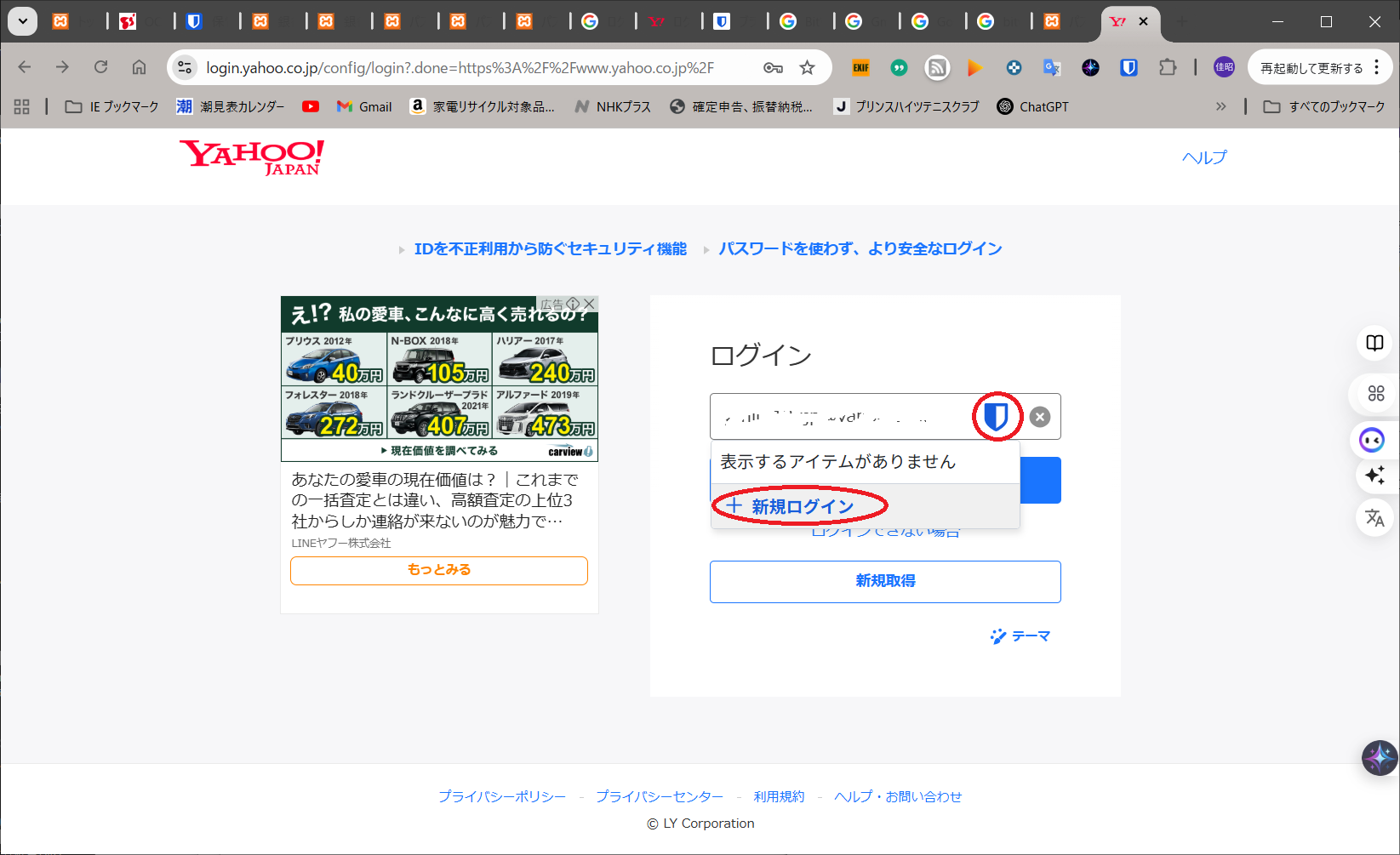Screen dimensions: 1400x855
Task: Expand the tab search dropdown
Action: coord(23,21)
